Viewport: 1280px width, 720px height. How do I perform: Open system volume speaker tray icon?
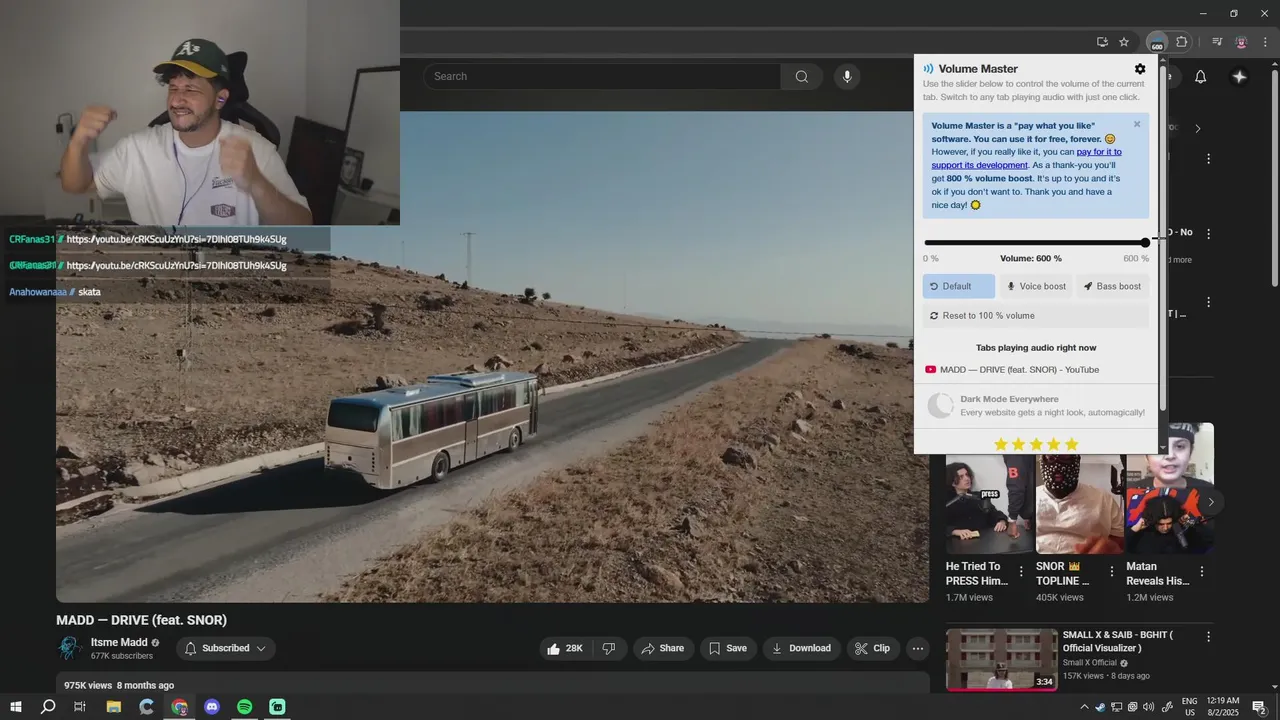[x=1149, y=707]
